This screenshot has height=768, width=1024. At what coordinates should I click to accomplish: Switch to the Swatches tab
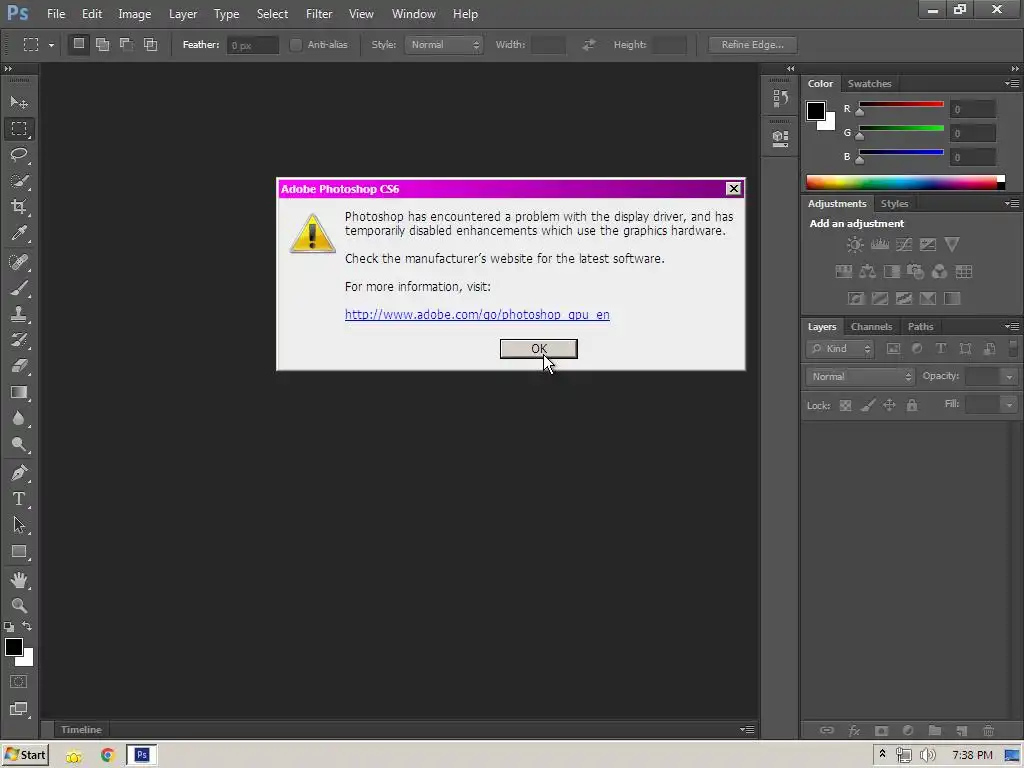[x=869, y=84]
